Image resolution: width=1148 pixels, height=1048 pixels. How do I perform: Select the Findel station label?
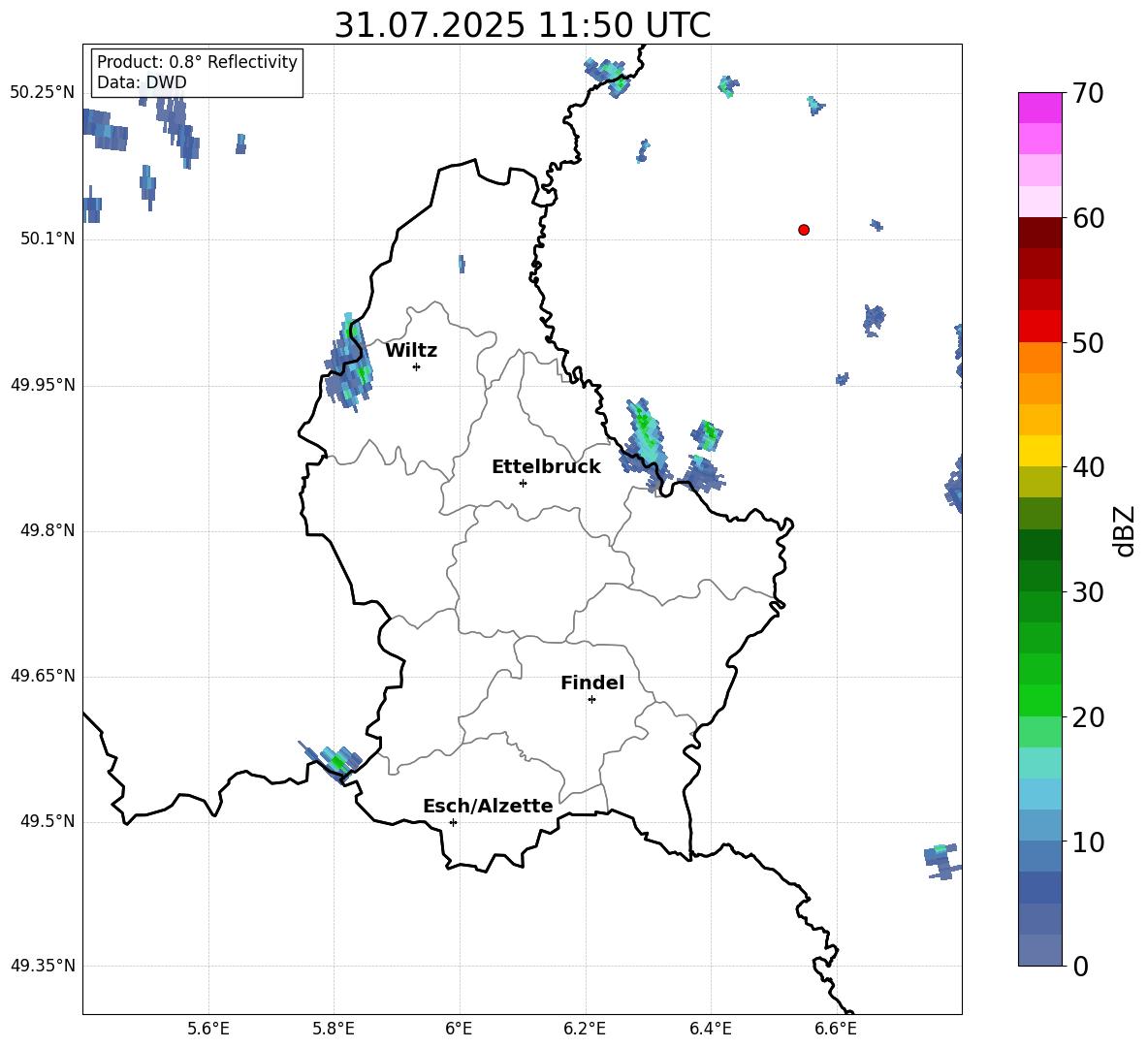click(592, 683)
